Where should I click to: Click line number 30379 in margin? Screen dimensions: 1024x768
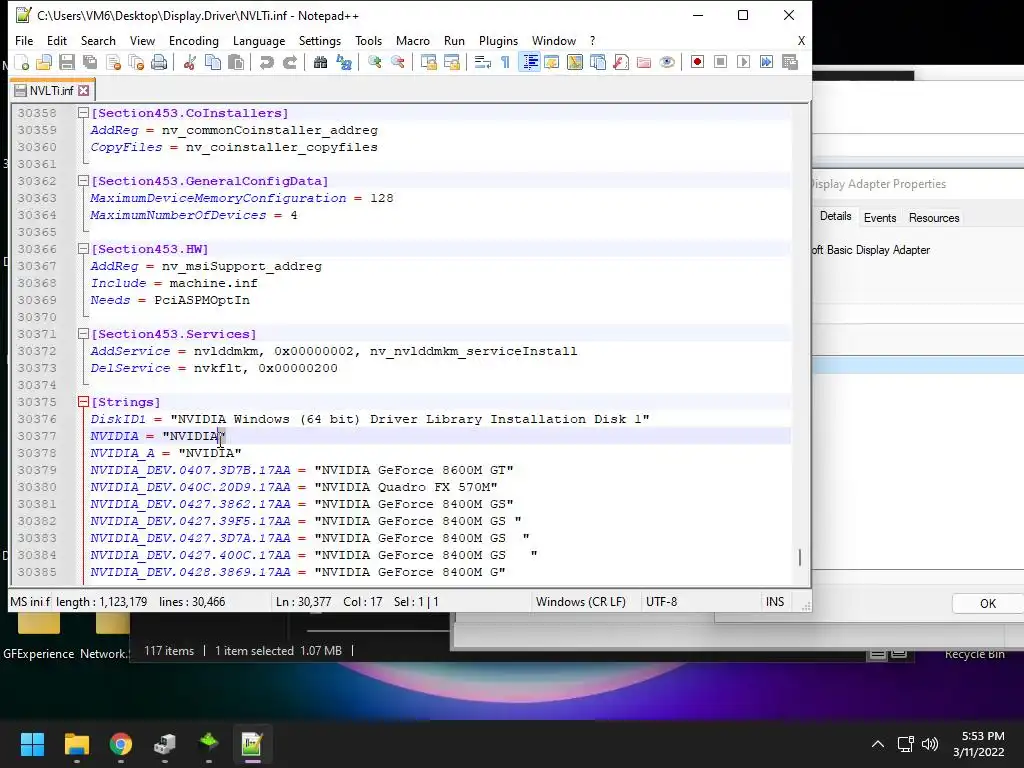coord(37,470)
